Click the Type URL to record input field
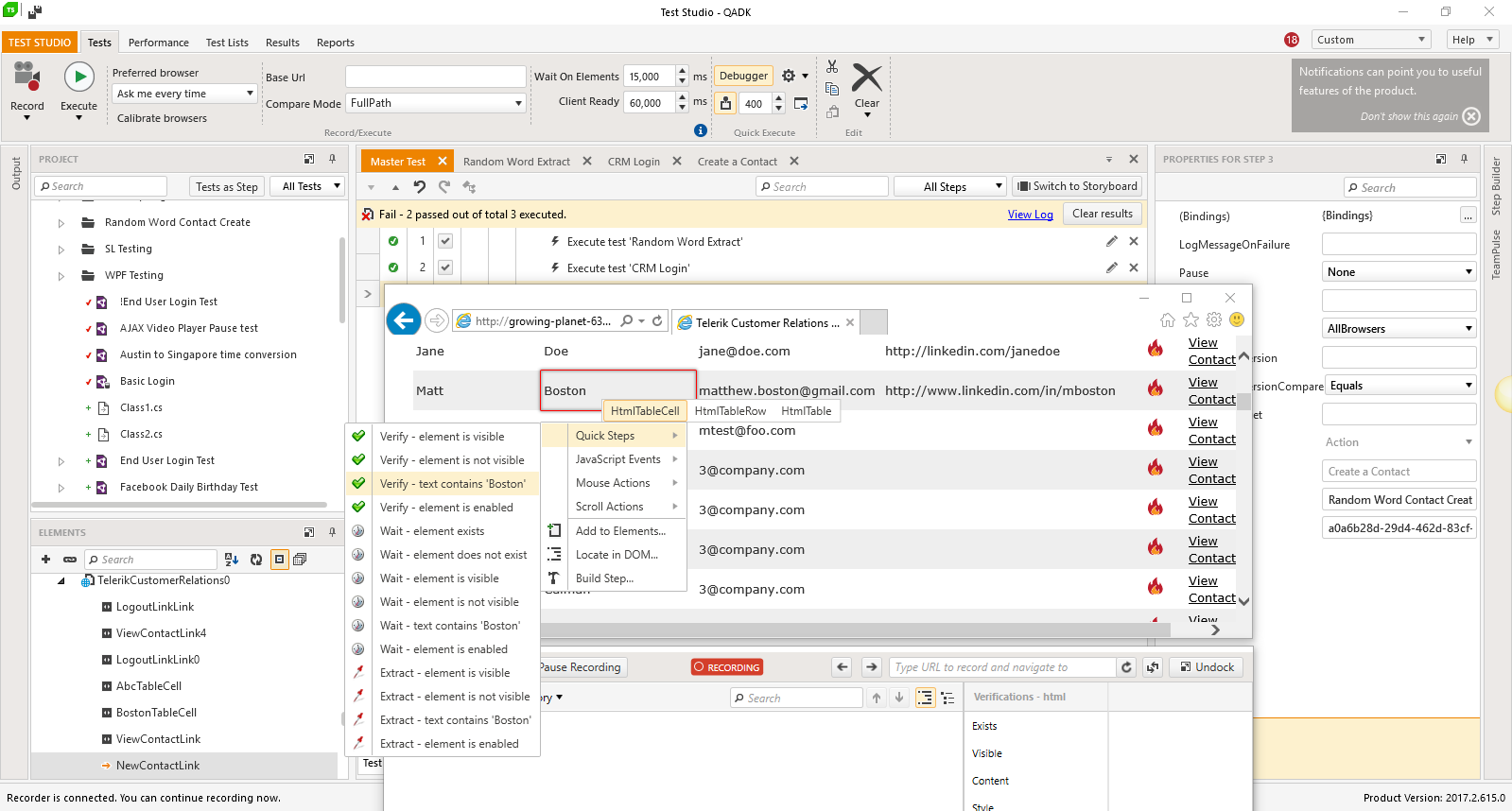 tap(1002, 667)
